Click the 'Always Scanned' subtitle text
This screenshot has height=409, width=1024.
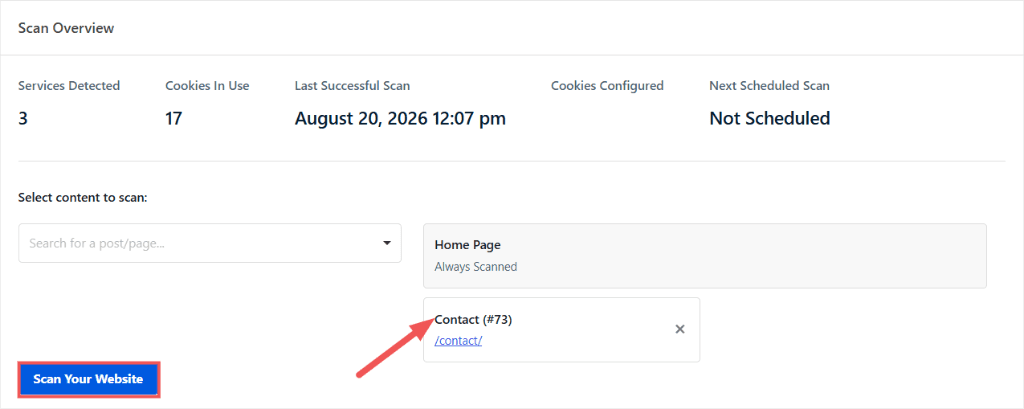475,267
